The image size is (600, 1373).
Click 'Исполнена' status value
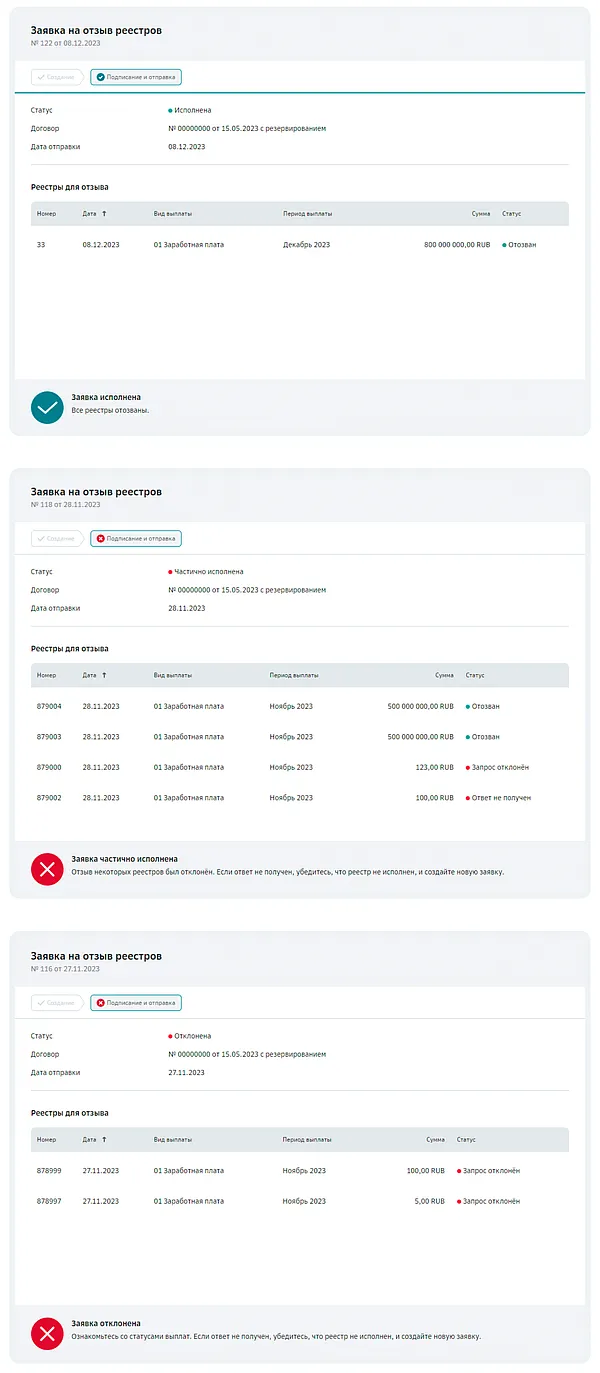click(x=190, y=110)
